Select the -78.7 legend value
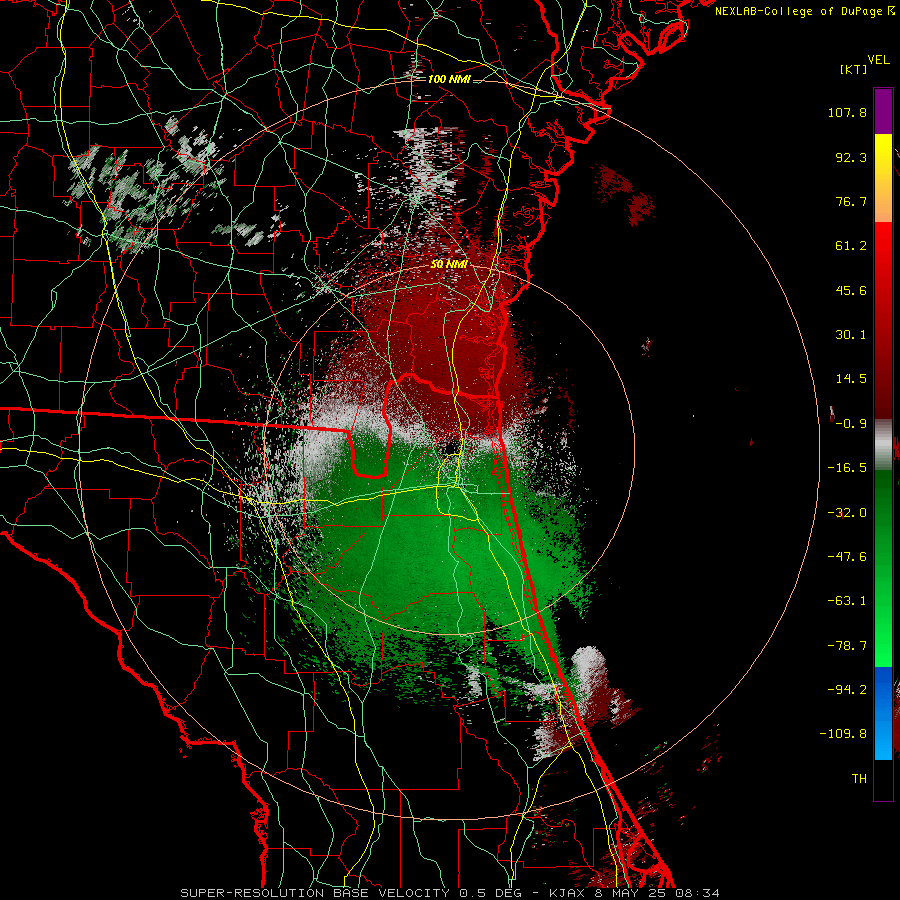Image resolution: width=900 pixels, height=900 pixels. point(847,646)
